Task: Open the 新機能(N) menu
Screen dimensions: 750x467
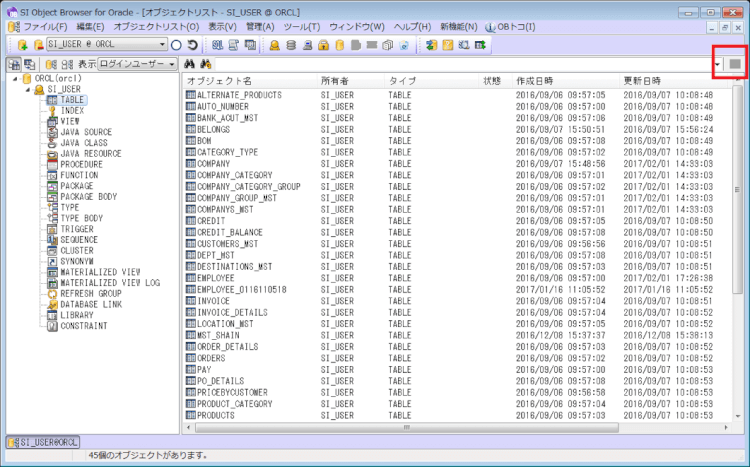Action: pos(459,27)
